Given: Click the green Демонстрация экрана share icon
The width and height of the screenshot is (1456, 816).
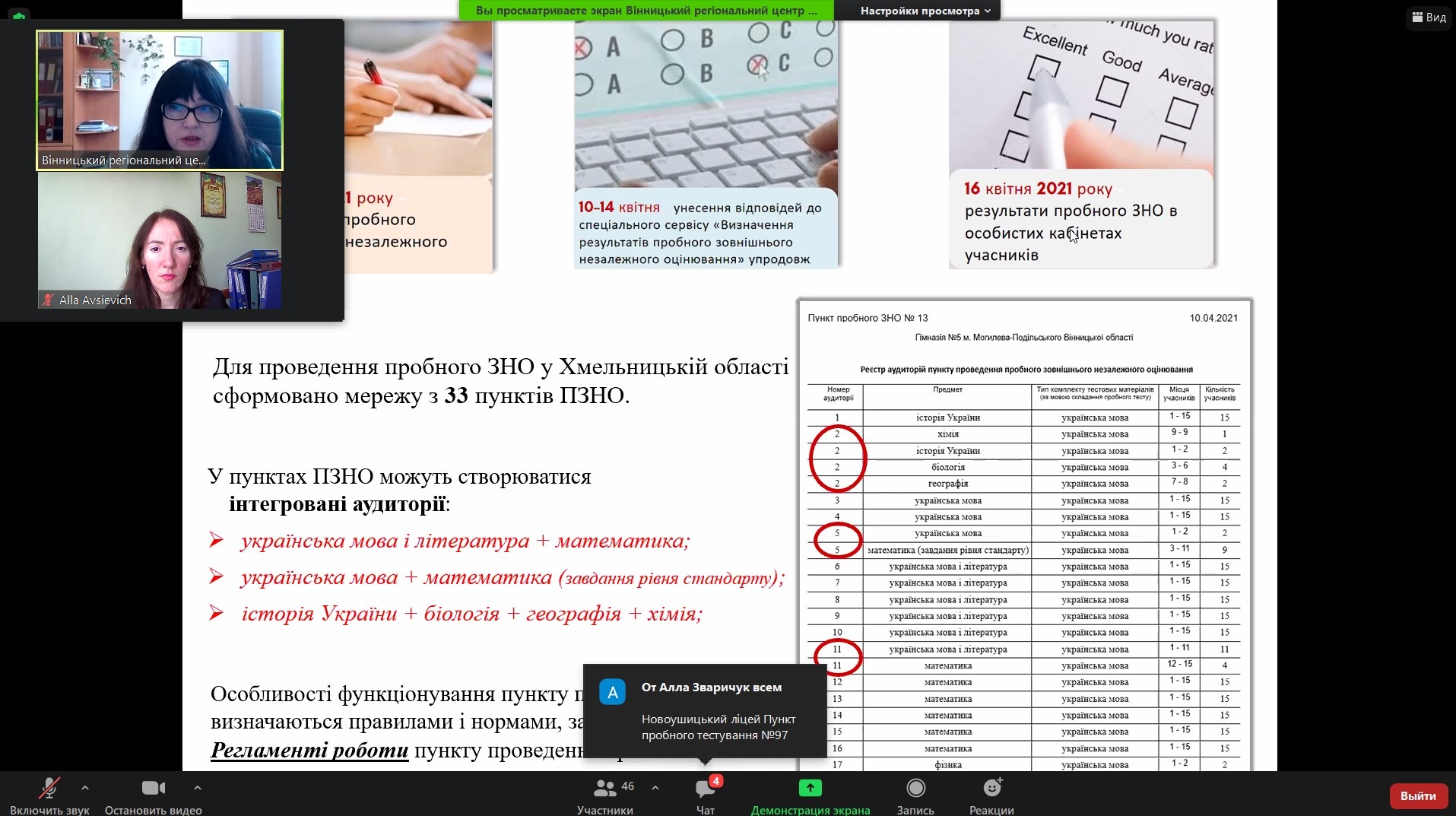Looking at the screenshot, I should [x=810, y=789].
